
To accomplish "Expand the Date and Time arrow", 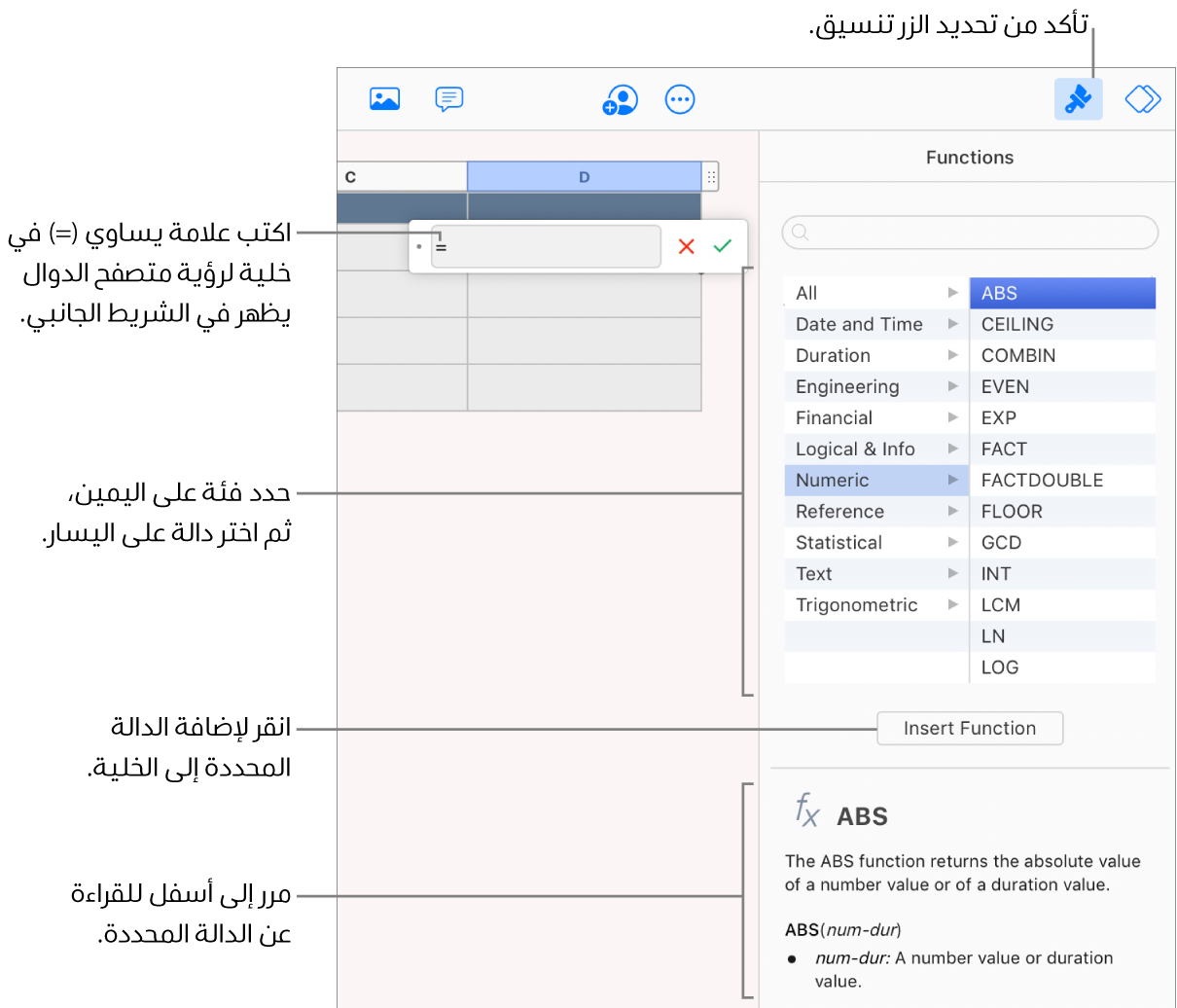I will [953, 324].
